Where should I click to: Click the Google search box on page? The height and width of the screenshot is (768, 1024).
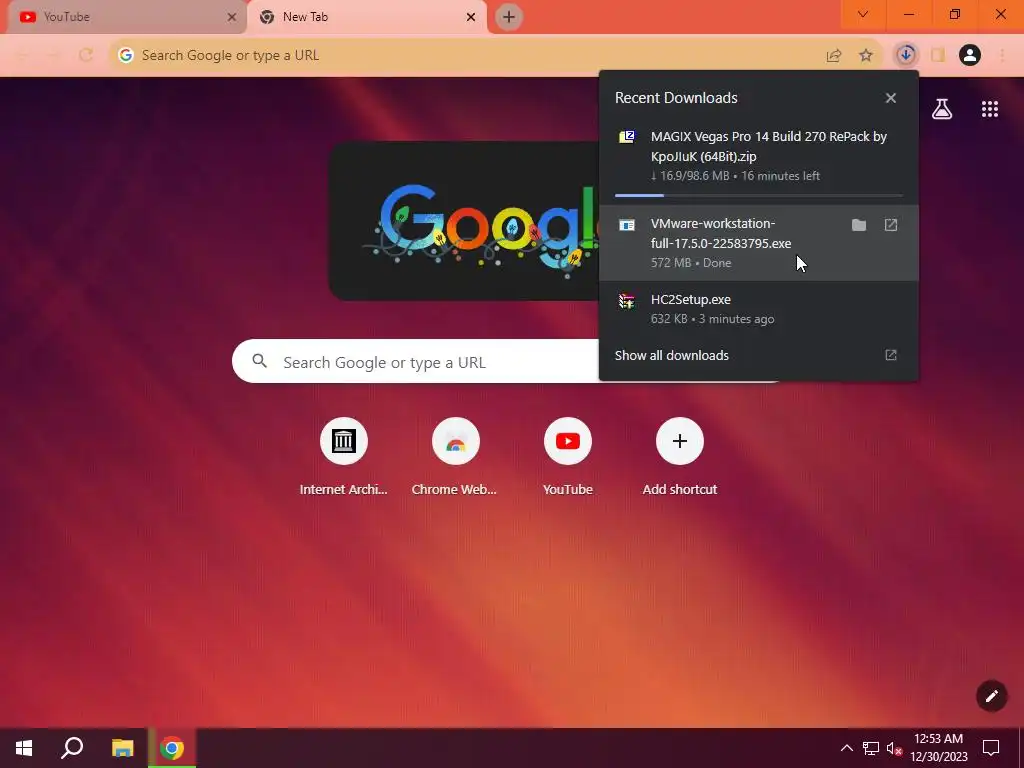pyautogui.click(x=415, y=361)
